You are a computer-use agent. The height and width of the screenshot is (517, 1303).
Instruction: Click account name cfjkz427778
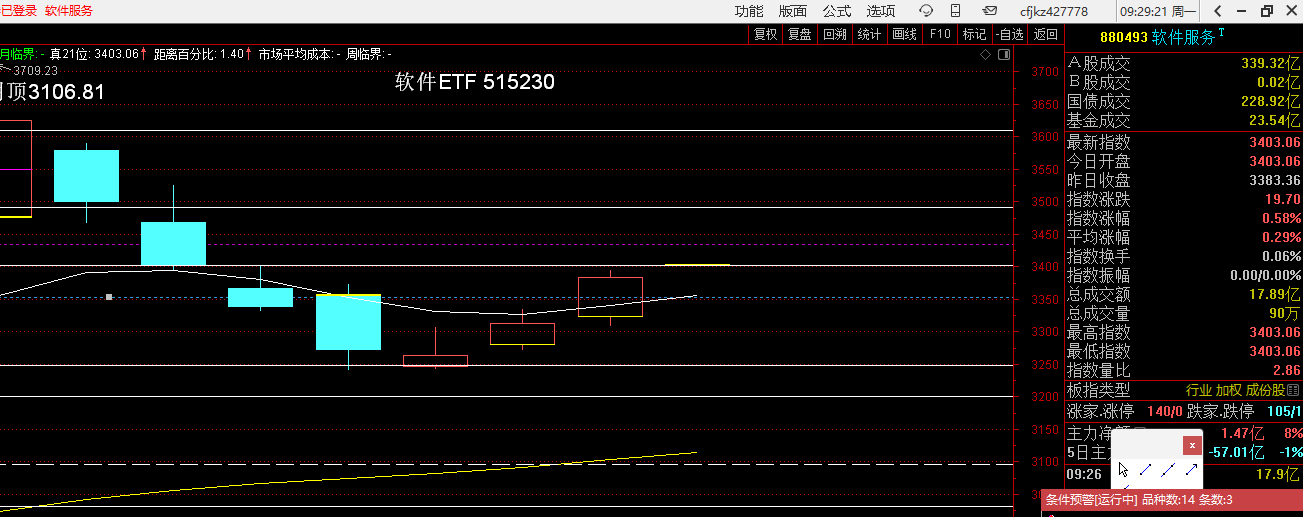coord(1054,11)
